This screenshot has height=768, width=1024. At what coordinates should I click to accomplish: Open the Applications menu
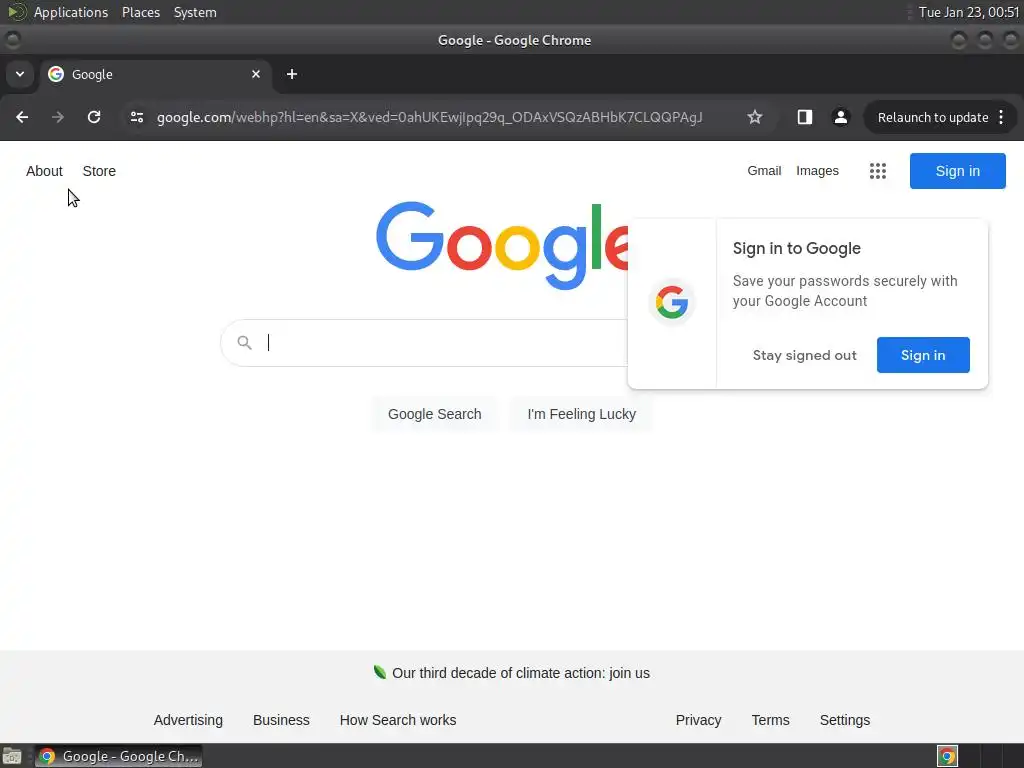pos(71,12)
